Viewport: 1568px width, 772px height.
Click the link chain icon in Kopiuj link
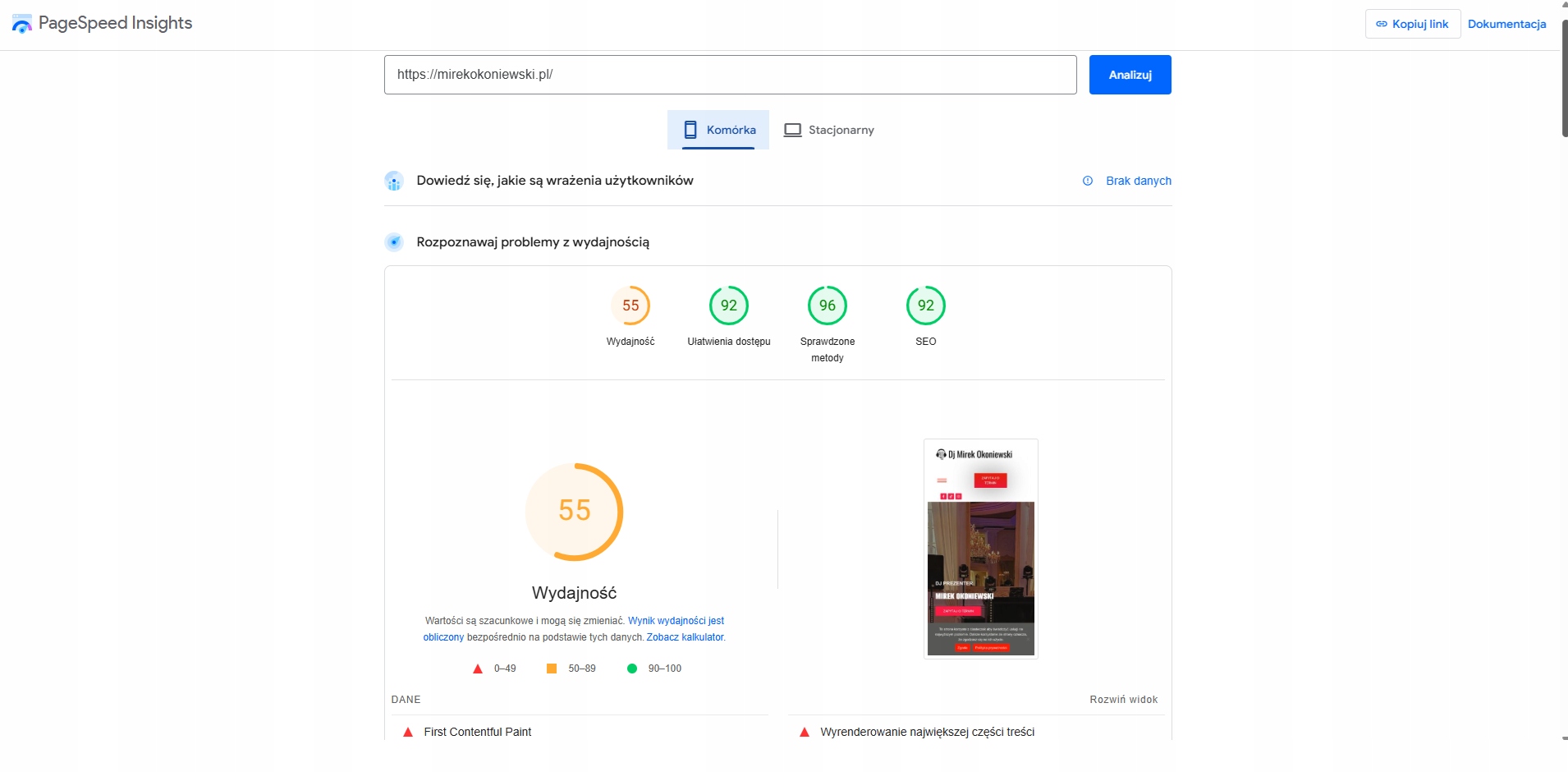1382,24
